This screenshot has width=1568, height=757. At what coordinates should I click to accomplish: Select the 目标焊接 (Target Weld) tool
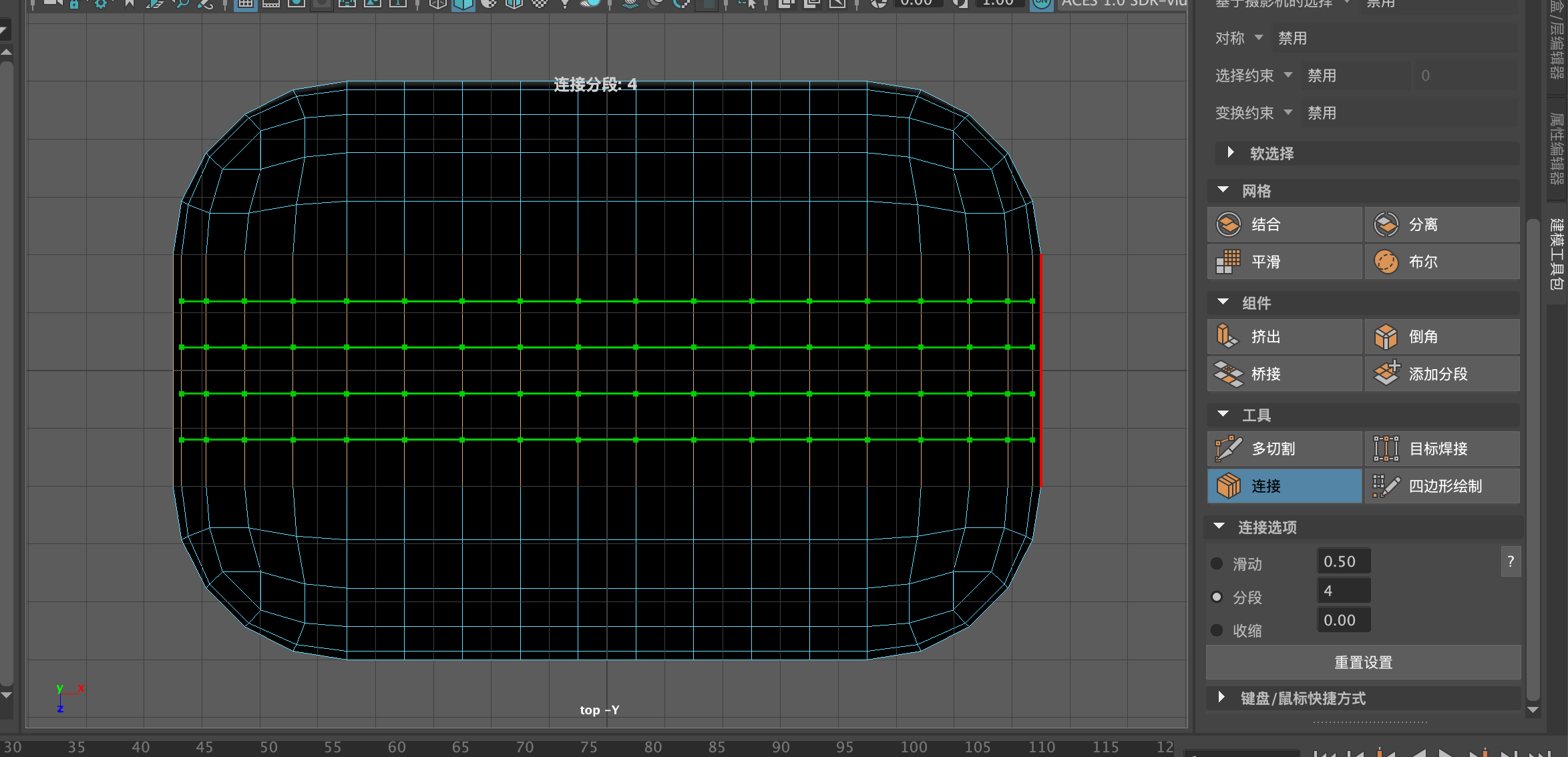1386,449
